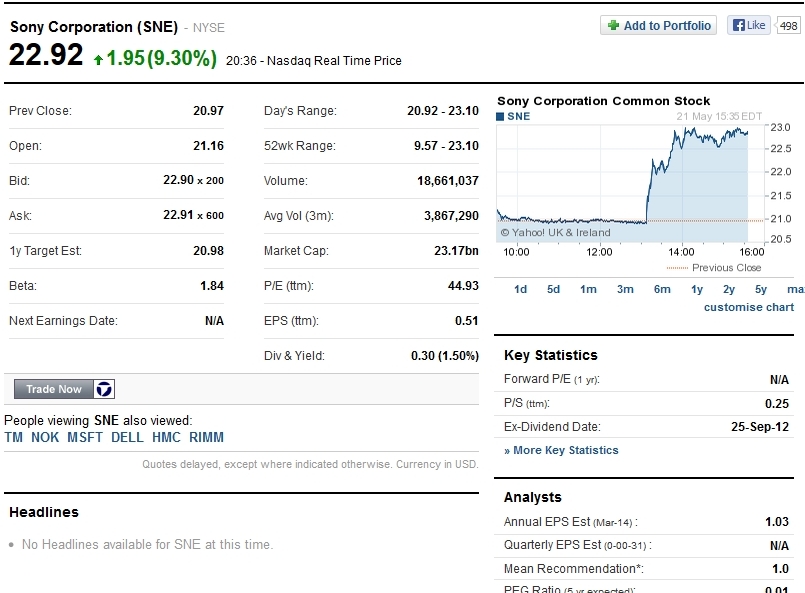The image size is (805, 593).
Task: Click the Open value 21.16
Action: point(208,146)
